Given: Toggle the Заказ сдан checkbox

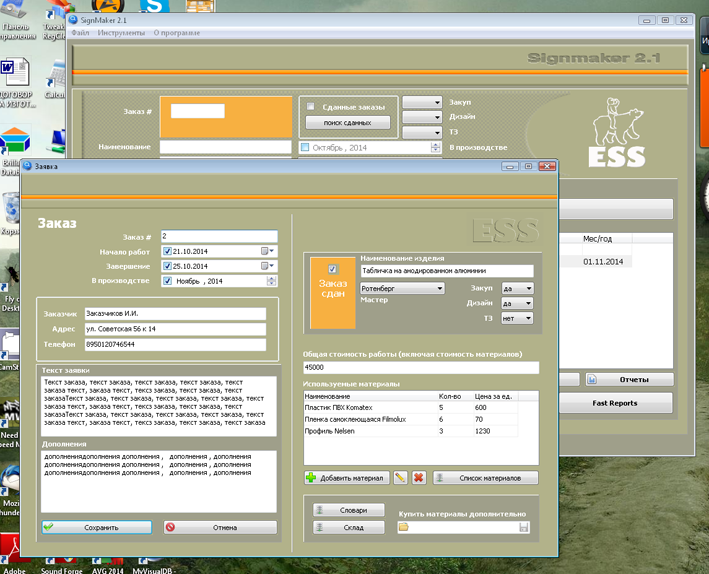Looking at the screenshot, I should [333, 269].
